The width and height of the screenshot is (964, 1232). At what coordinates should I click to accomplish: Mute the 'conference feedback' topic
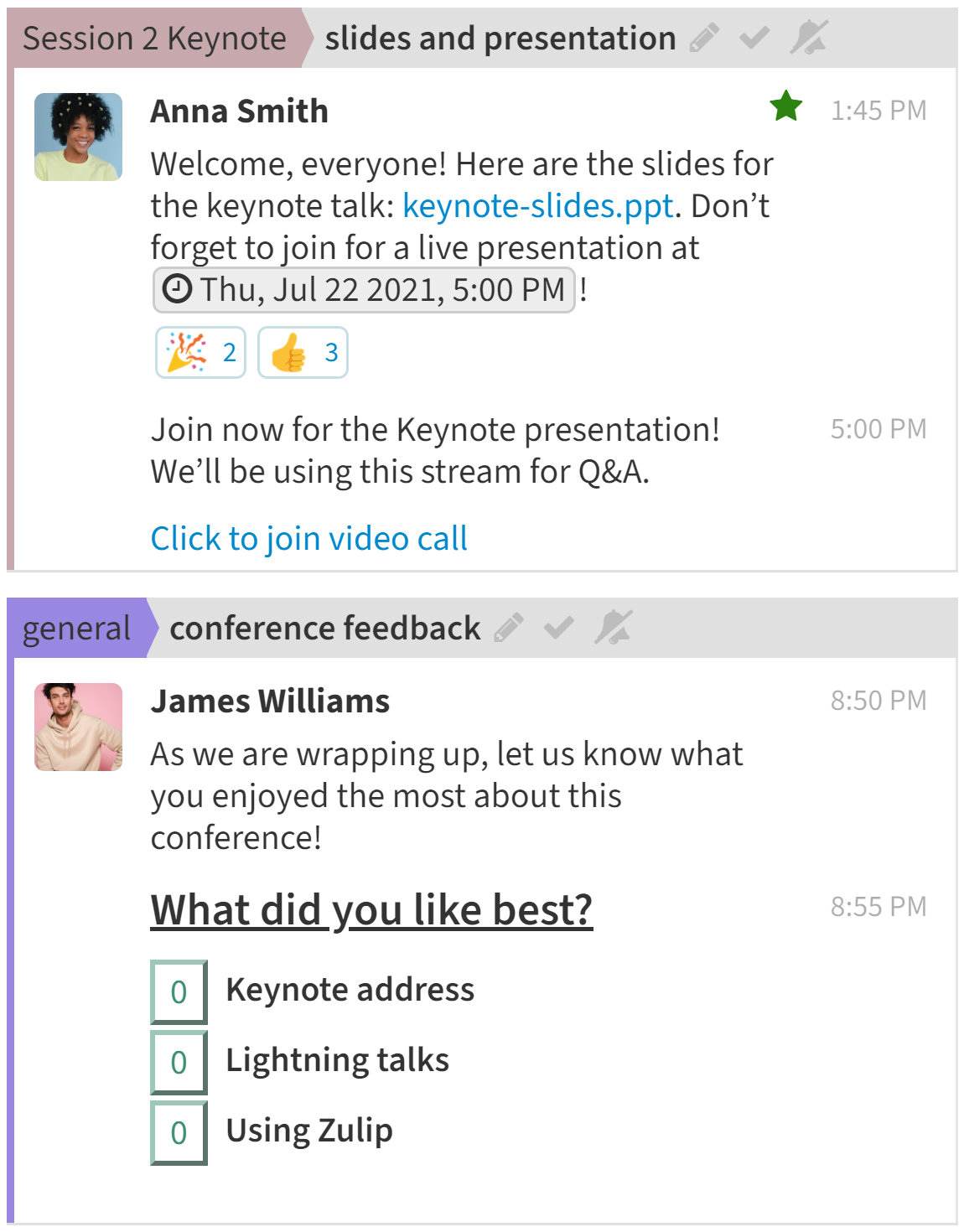(x=614, y=628)
